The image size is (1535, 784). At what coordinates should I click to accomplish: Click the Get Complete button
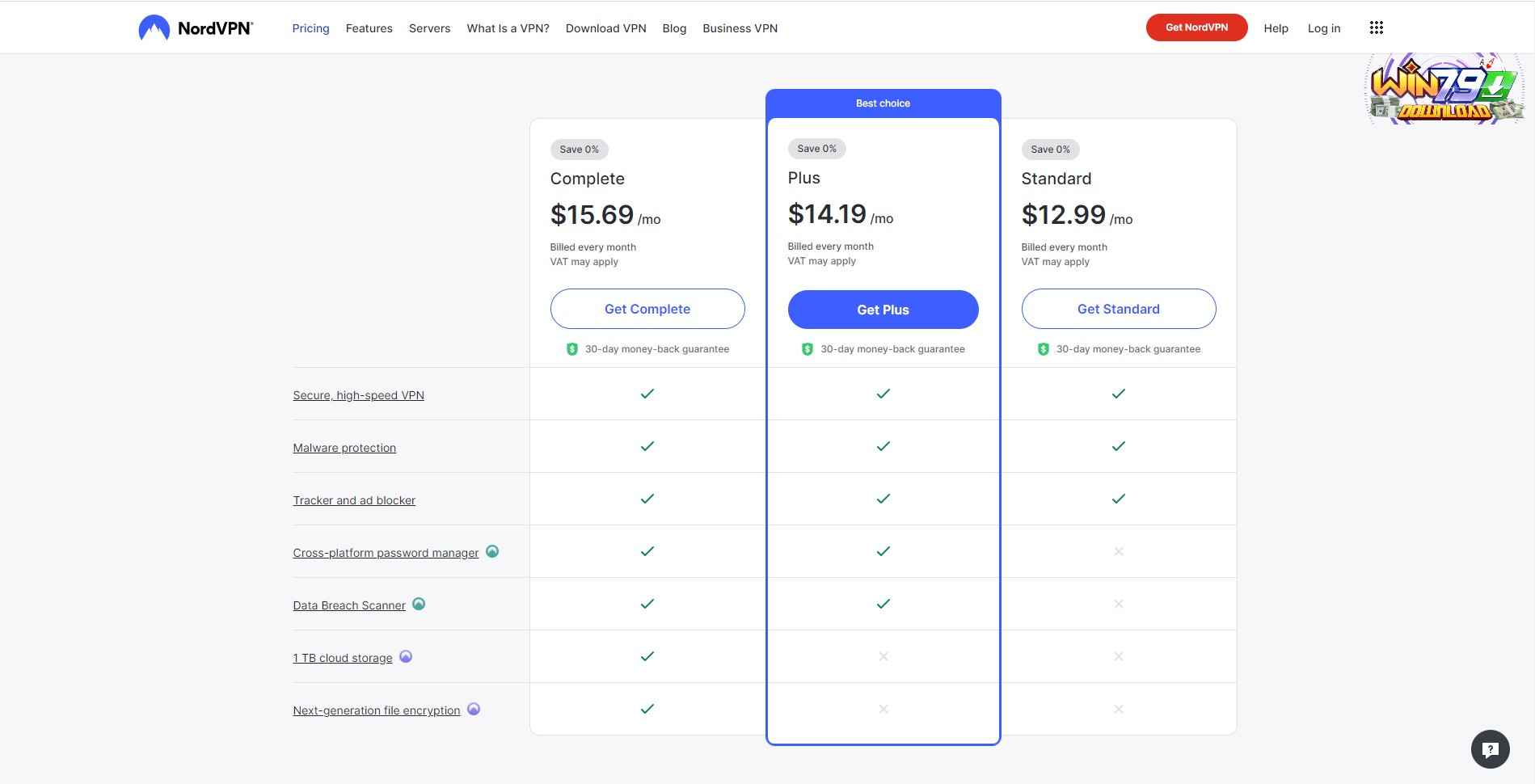pyautogui.click(x=647, y=309)
